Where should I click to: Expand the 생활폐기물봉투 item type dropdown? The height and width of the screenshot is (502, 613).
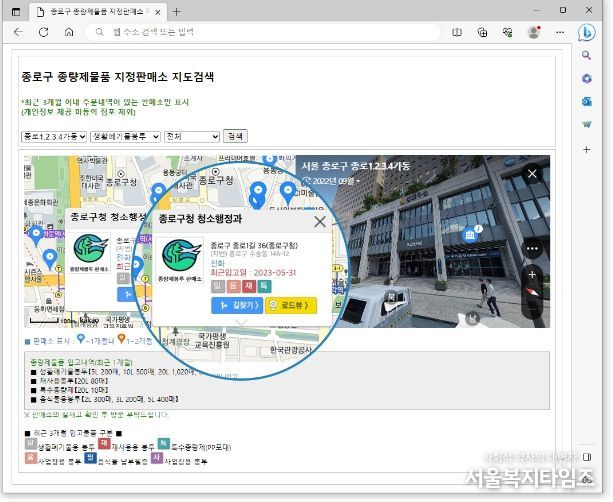pyautogui.click(x=125, y=136)
